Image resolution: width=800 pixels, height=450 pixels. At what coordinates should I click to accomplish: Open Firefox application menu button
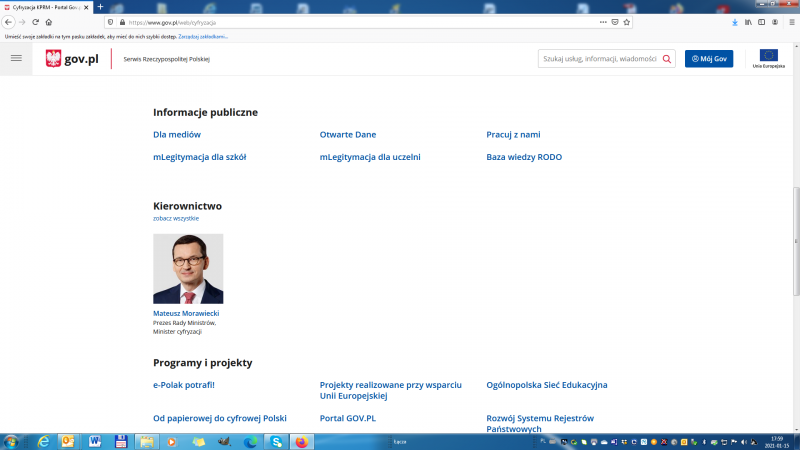790,21
